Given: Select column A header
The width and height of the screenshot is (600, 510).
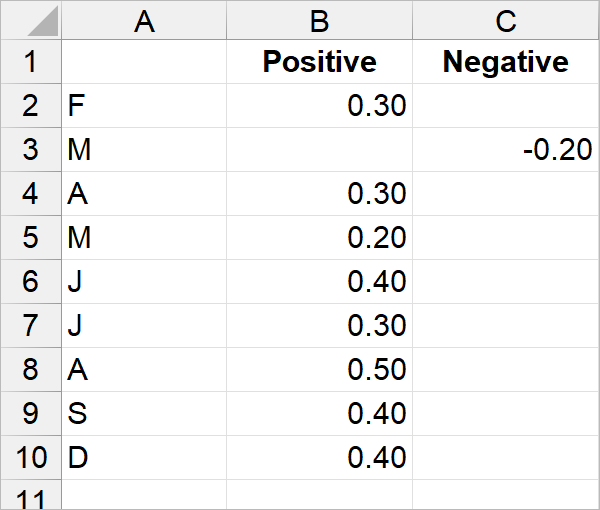Looking at the screenshot, I should [x=144, y=20].
